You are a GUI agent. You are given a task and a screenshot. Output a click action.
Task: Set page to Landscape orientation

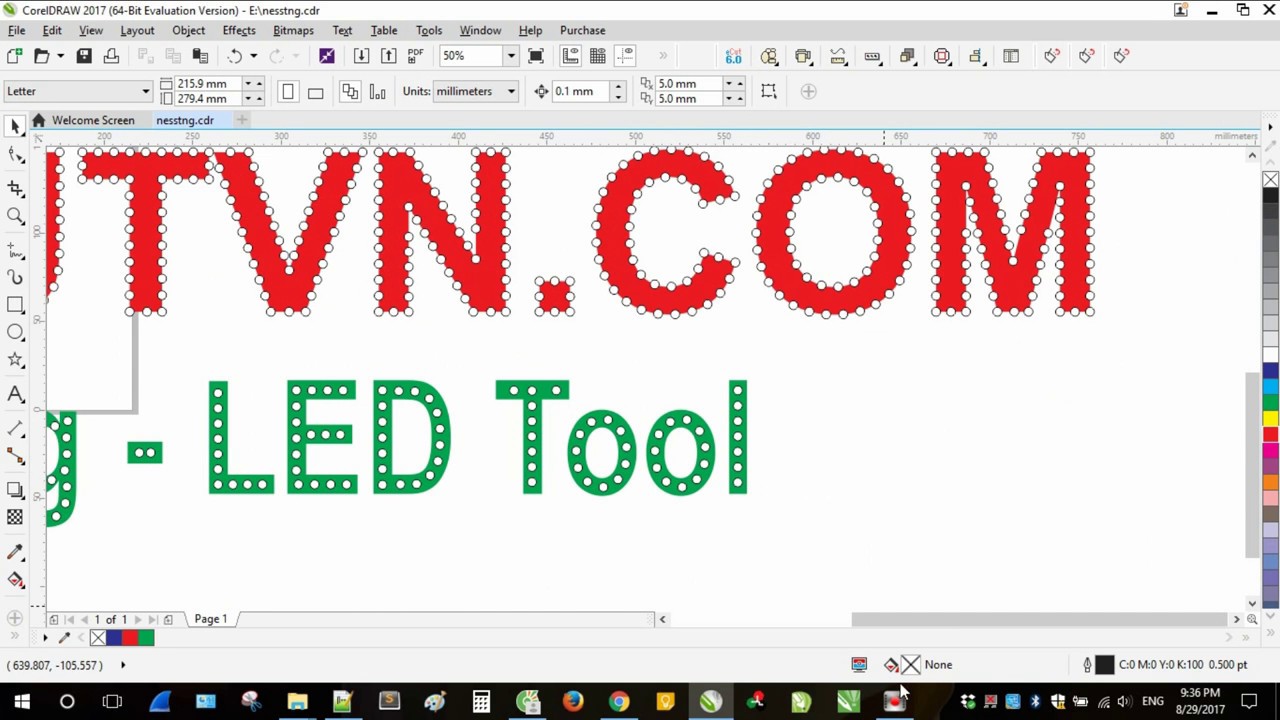315,92
